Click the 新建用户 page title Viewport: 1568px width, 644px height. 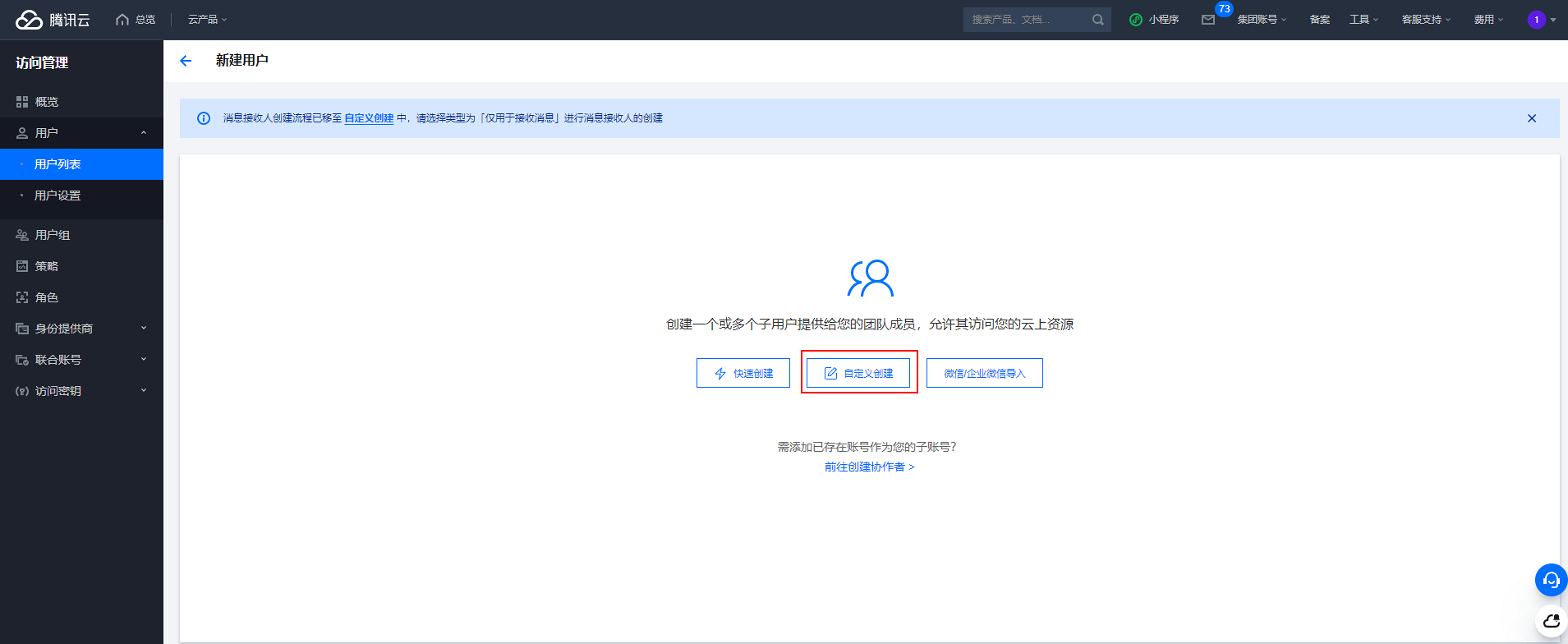241,61
